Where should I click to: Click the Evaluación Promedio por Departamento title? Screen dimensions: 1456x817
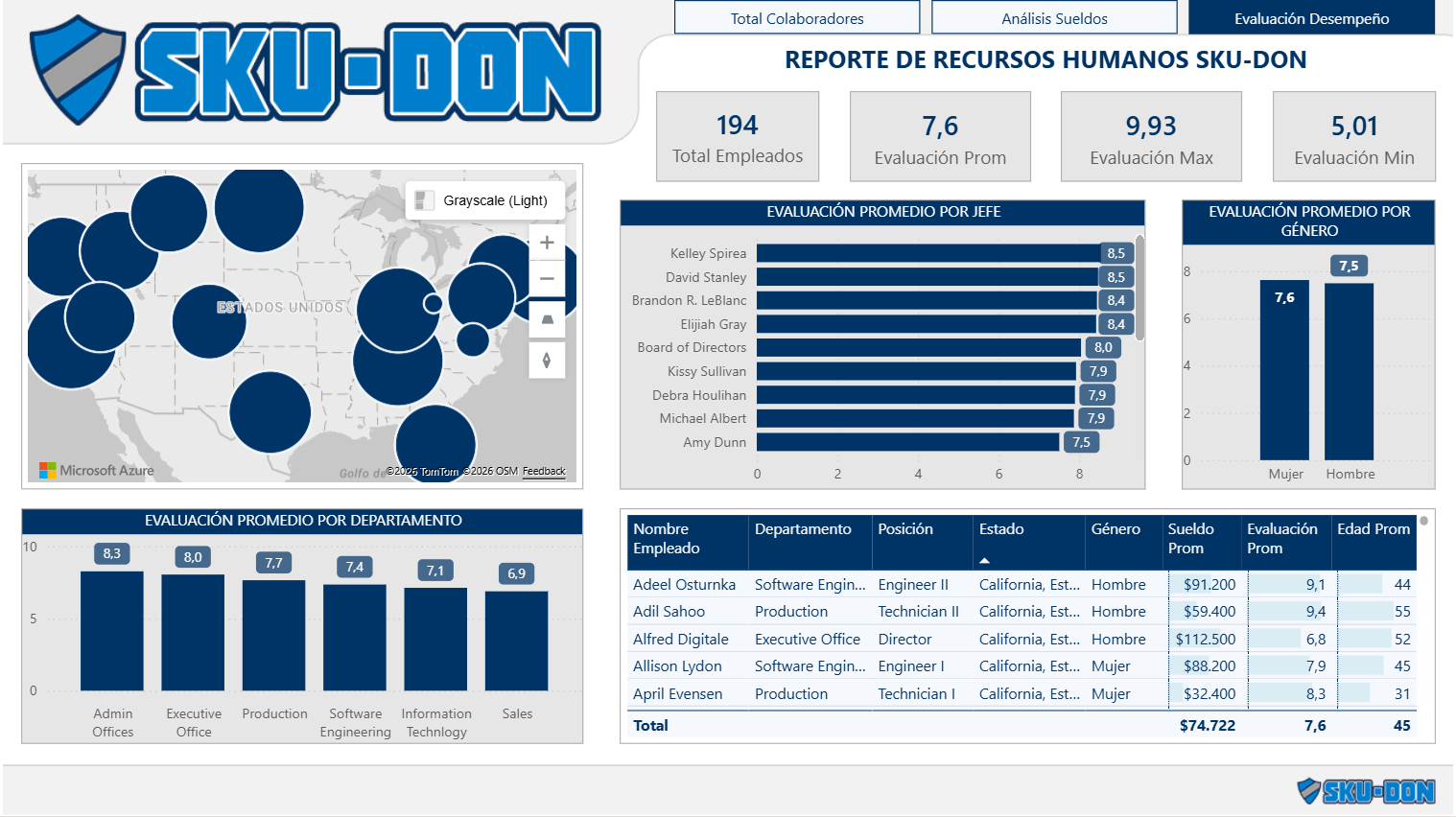303,521
